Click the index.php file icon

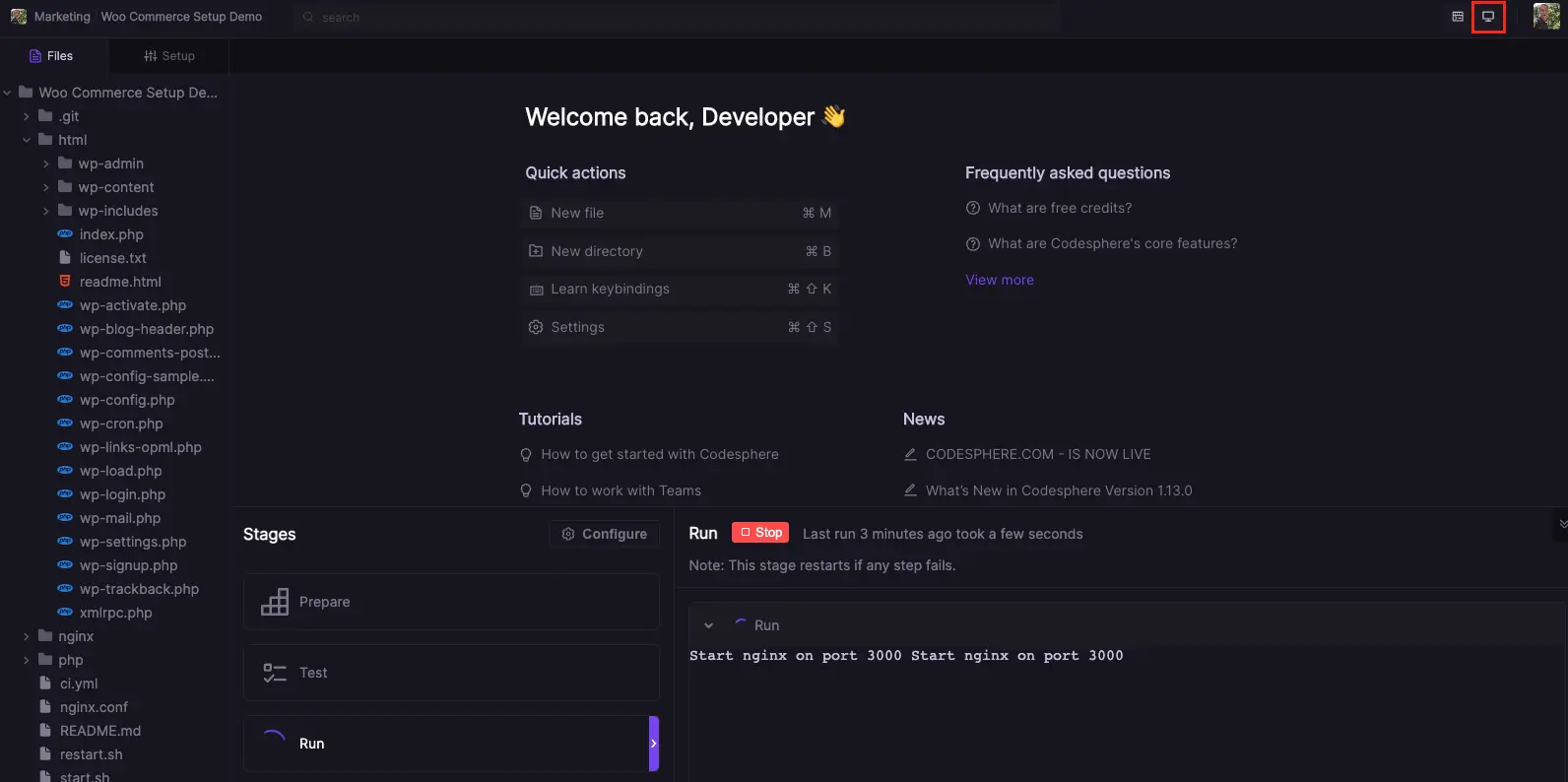[x=65, y=234]
